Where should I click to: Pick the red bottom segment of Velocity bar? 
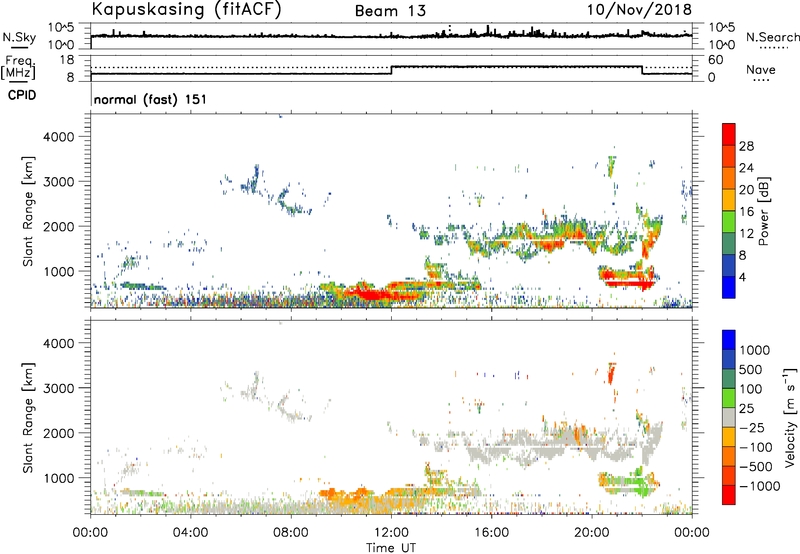729,496
